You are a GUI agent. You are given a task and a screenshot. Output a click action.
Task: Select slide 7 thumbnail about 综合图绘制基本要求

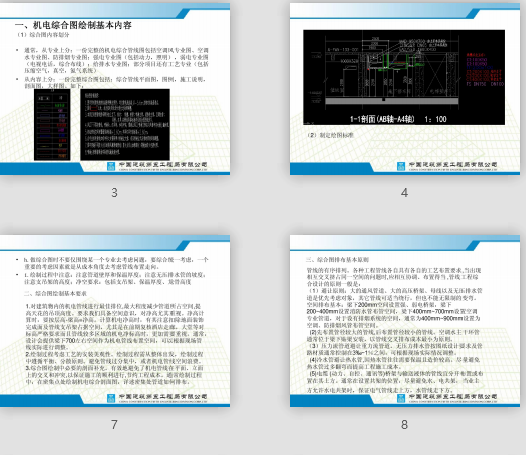coord(115,321)
